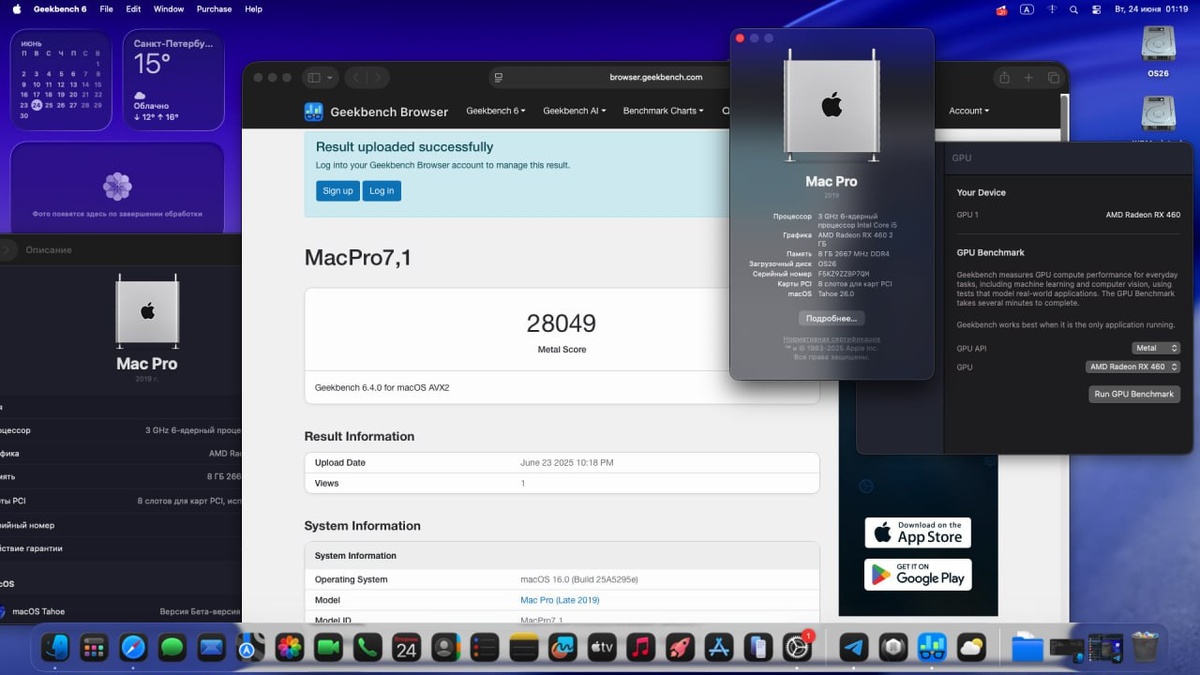The height and width of the screenshot is (675, 1200).
Task: Click the regulatory certification link in About window
Action: [x=831, y=339]
